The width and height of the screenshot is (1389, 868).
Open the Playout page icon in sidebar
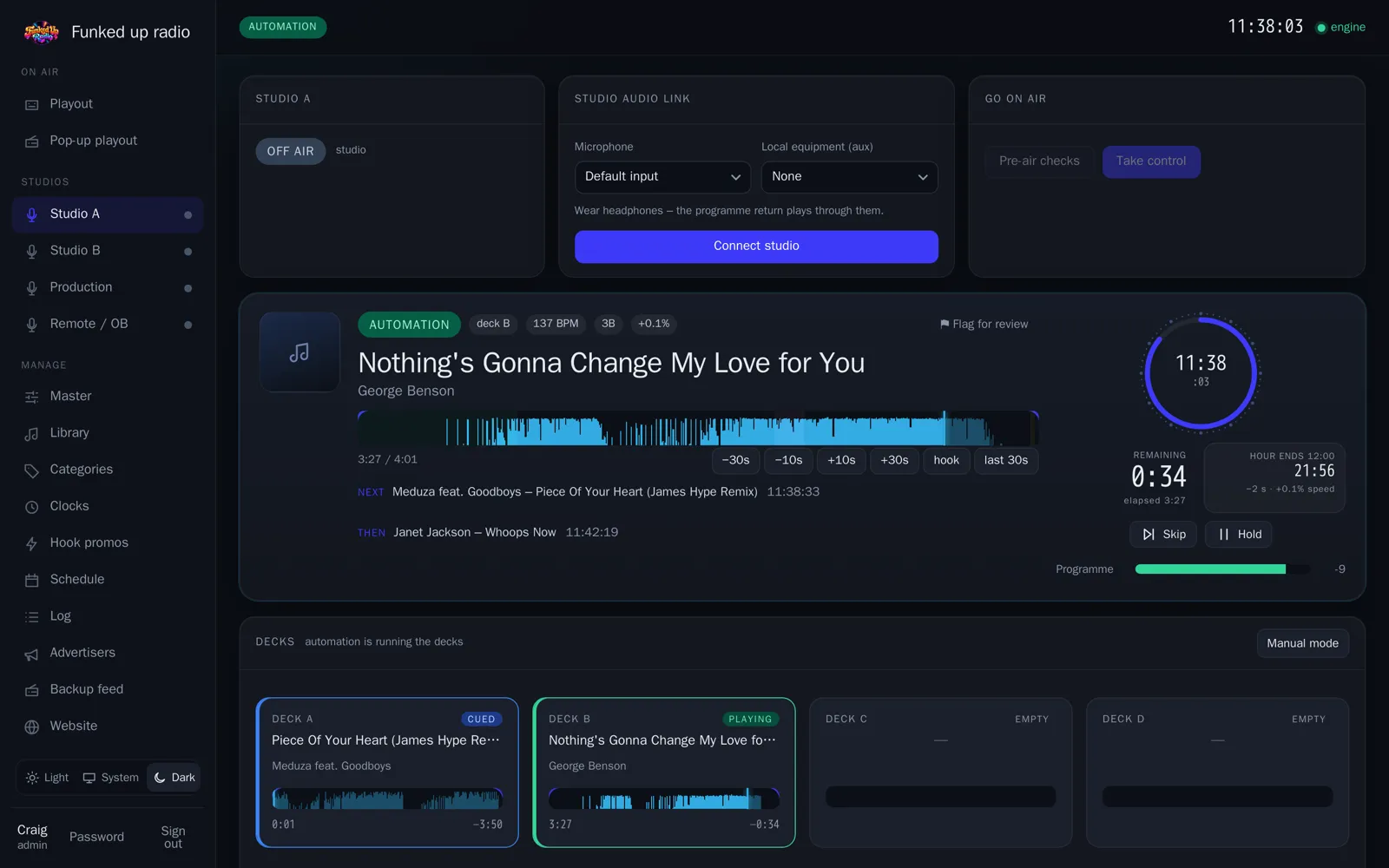[x=32, y=104]
